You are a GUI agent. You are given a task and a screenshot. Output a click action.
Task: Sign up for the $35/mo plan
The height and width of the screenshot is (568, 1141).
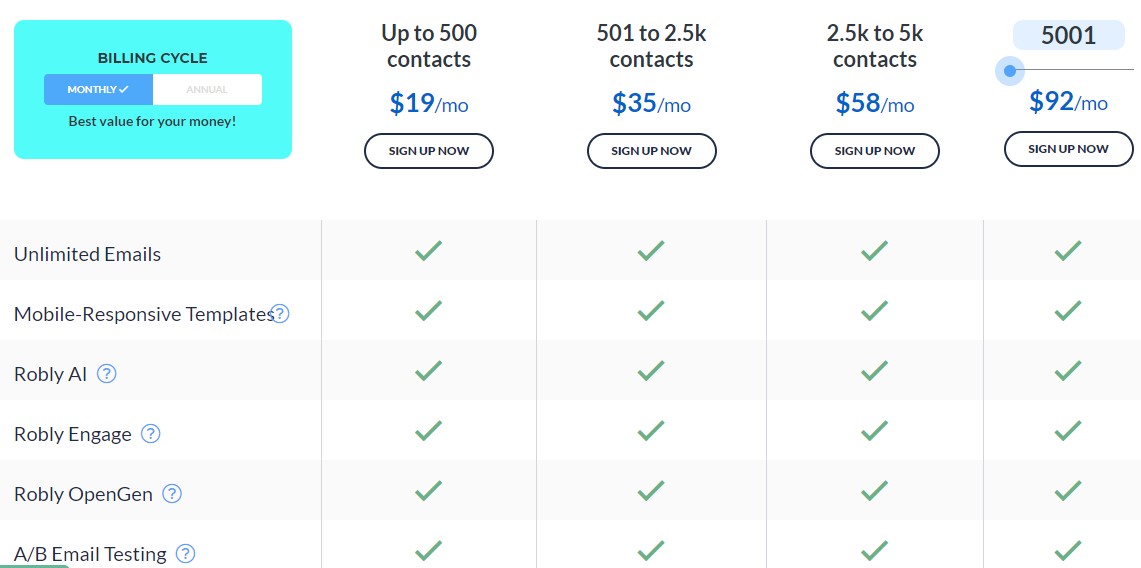pyautogui.click(x=651, y=151)
